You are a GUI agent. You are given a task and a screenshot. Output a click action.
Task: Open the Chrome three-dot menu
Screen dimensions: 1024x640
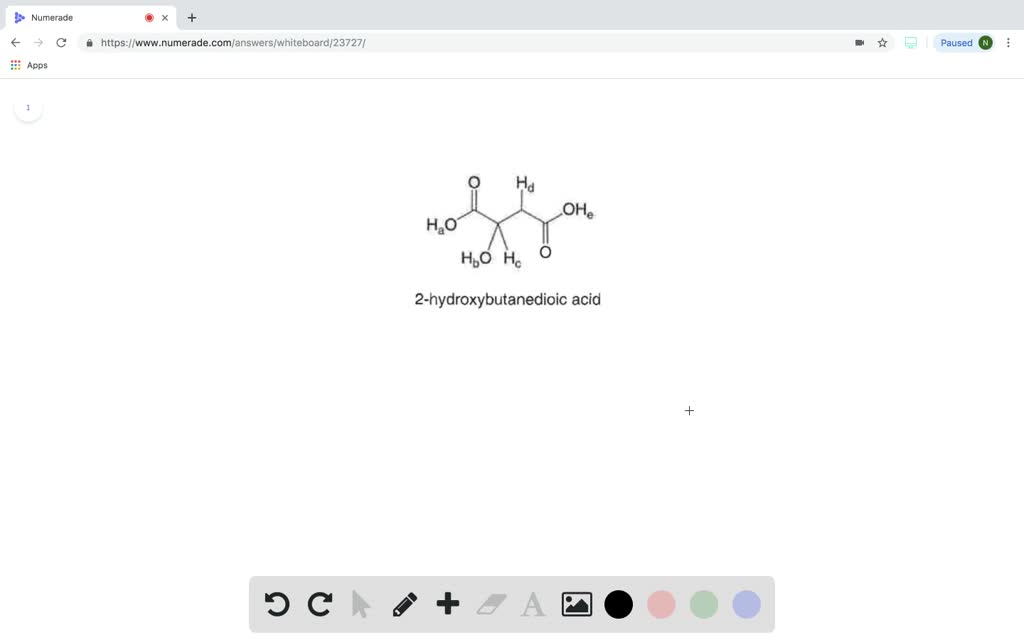point(1008,42)
